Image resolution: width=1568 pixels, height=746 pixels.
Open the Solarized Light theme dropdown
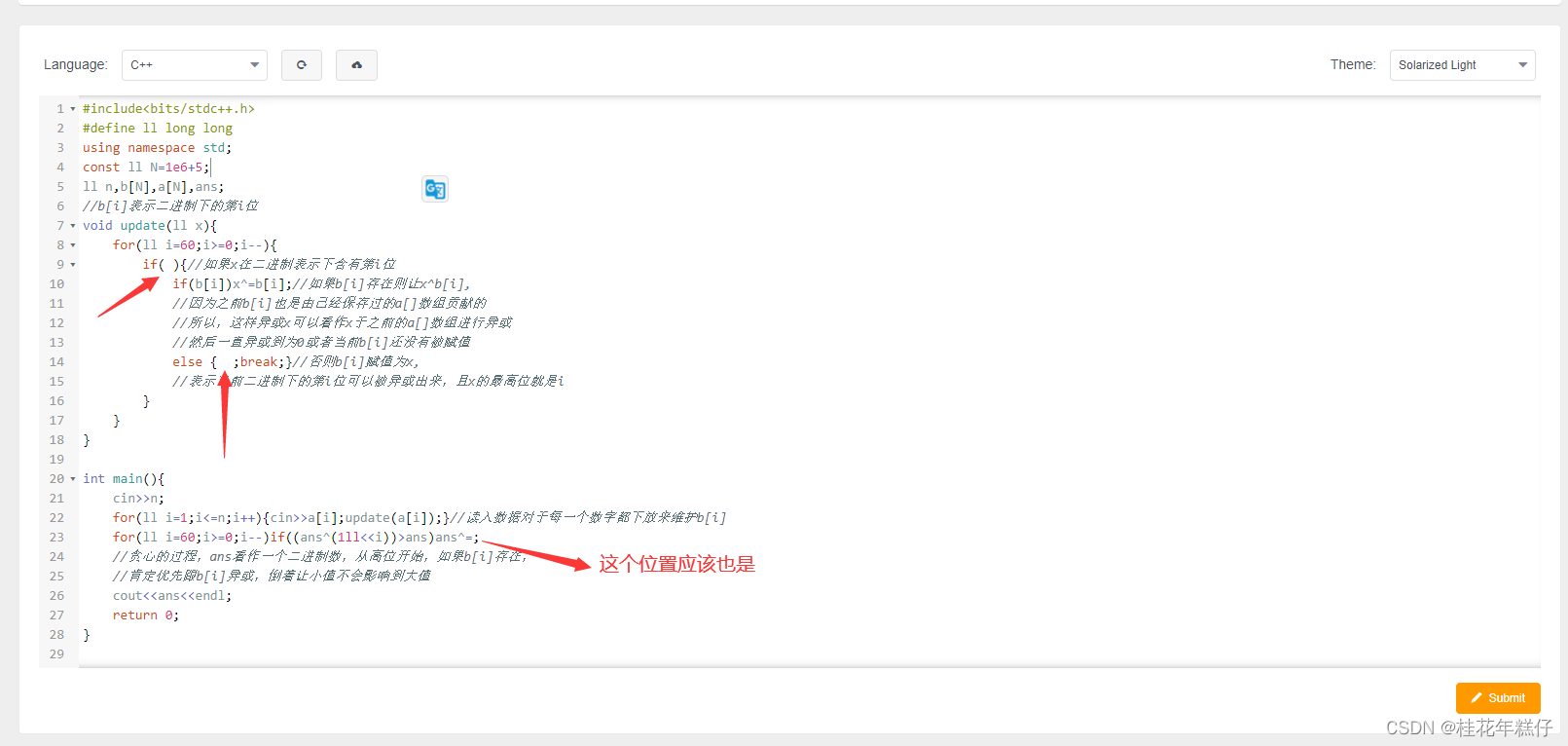[x=1462, y=65]
